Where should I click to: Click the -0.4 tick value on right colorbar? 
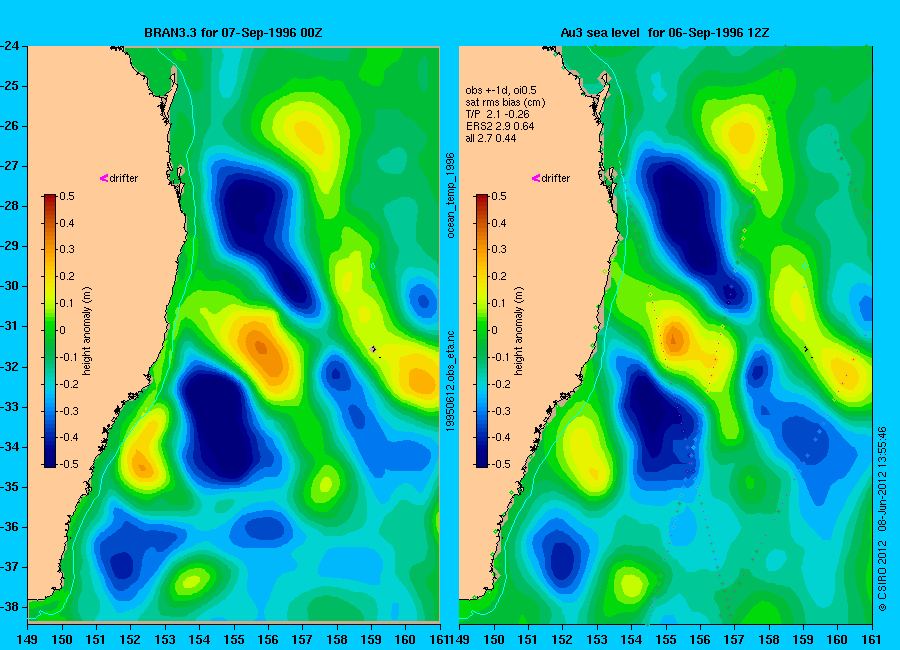pyautogui.click(x=501, y=437)
